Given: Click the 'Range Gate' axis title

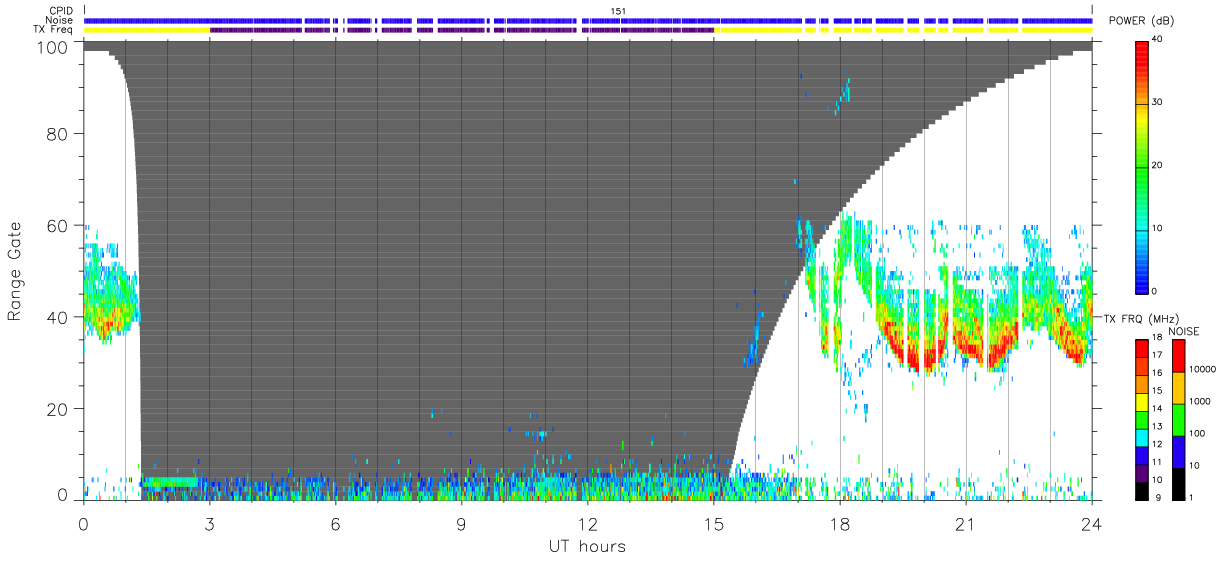Looking at the screenshot, I should coord(15,272).
